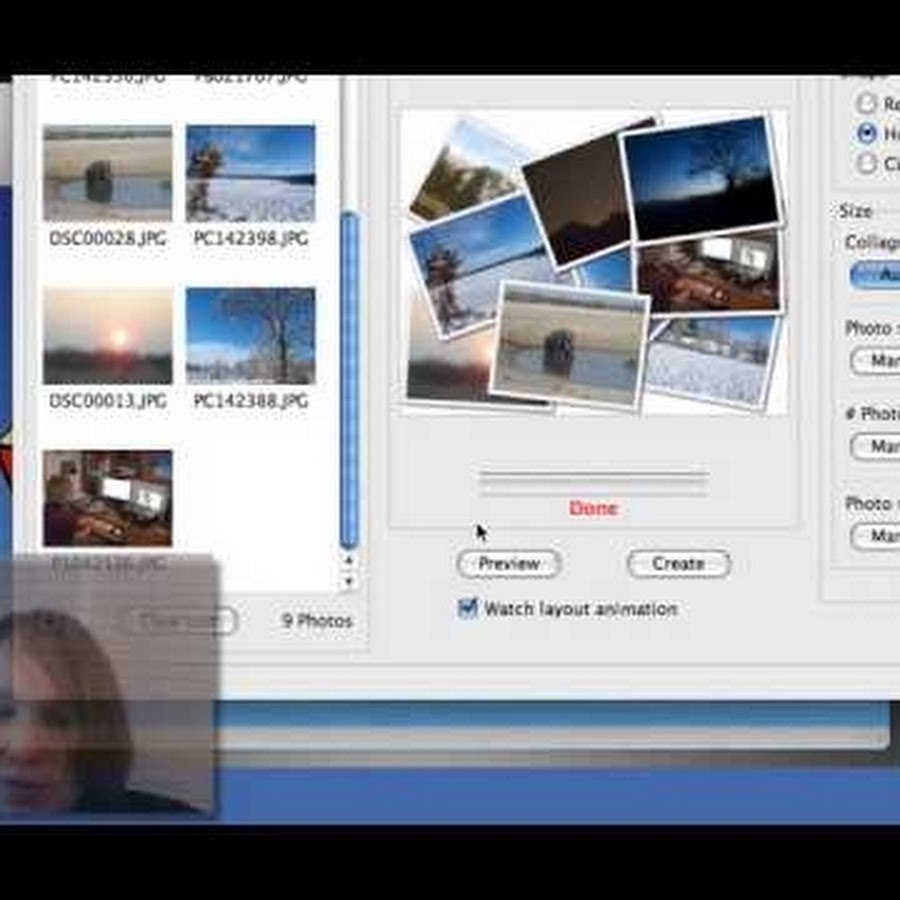The height and width of the screenshot is (900, 900).
Task: Select the desk with monitors photo thumbnail
Action: (108, 498)
